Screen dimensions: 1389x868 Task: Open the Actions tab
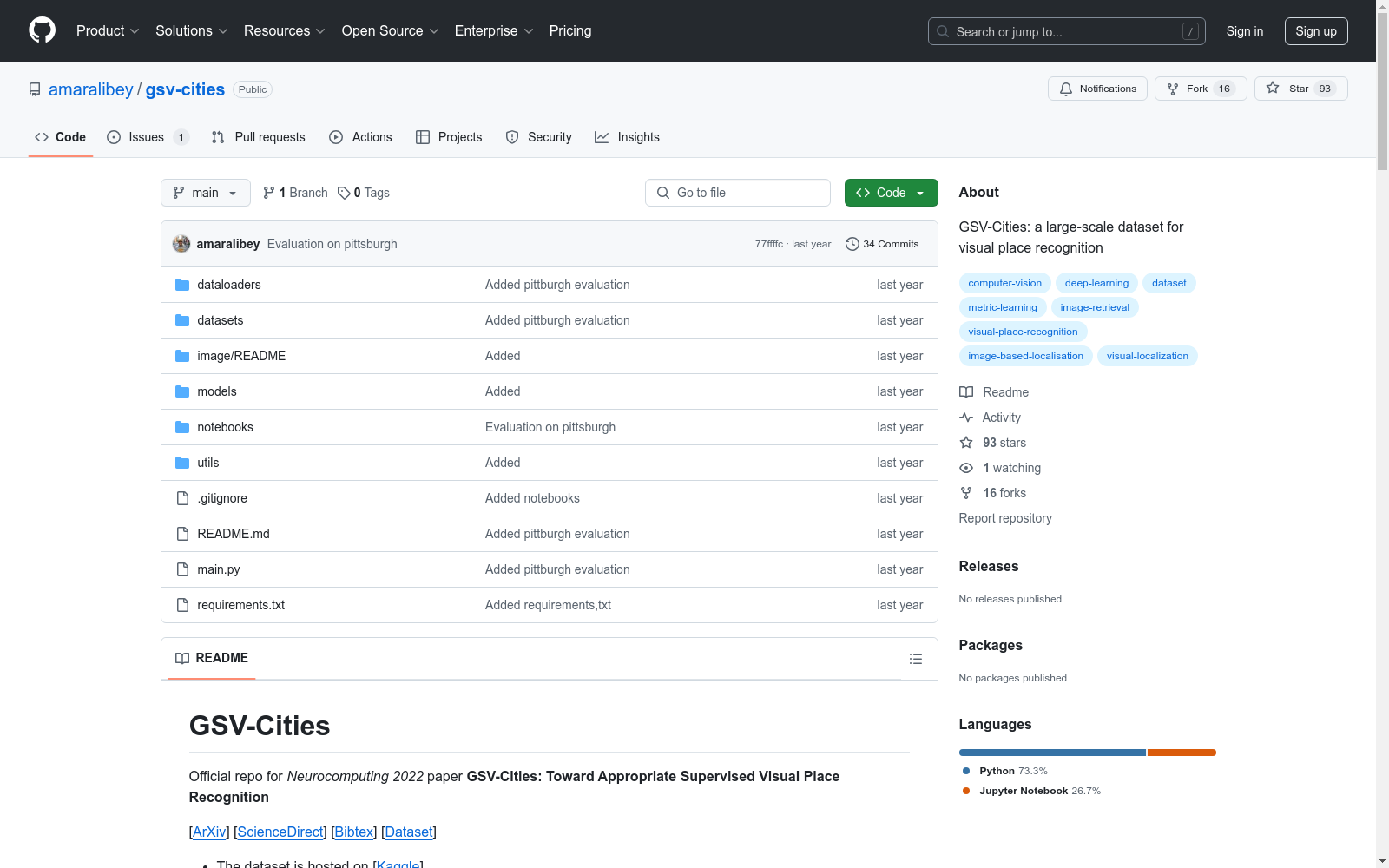(361, 137)
